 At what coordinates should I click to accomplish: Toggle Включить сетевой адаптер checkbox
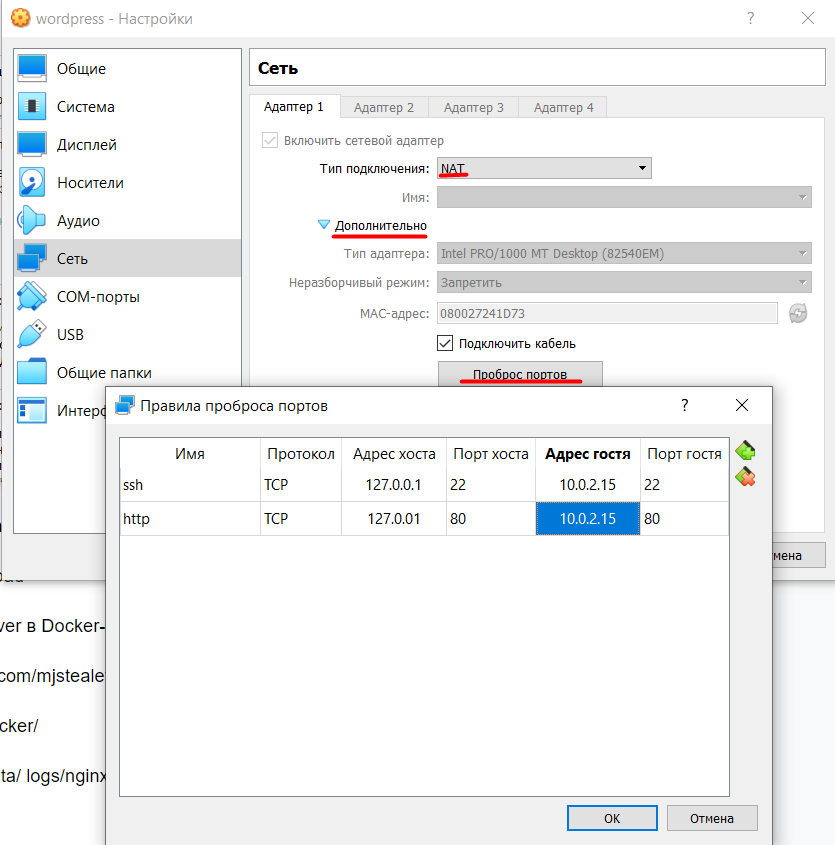tap(270, 140)
